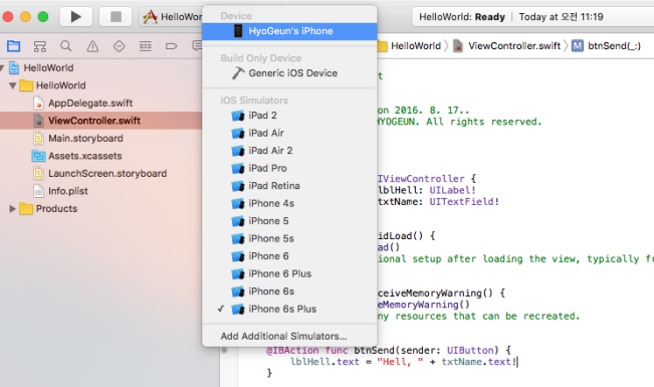654x387 pixels.
Task: Select iPhone 4s simulator
Action: point(290,203)
